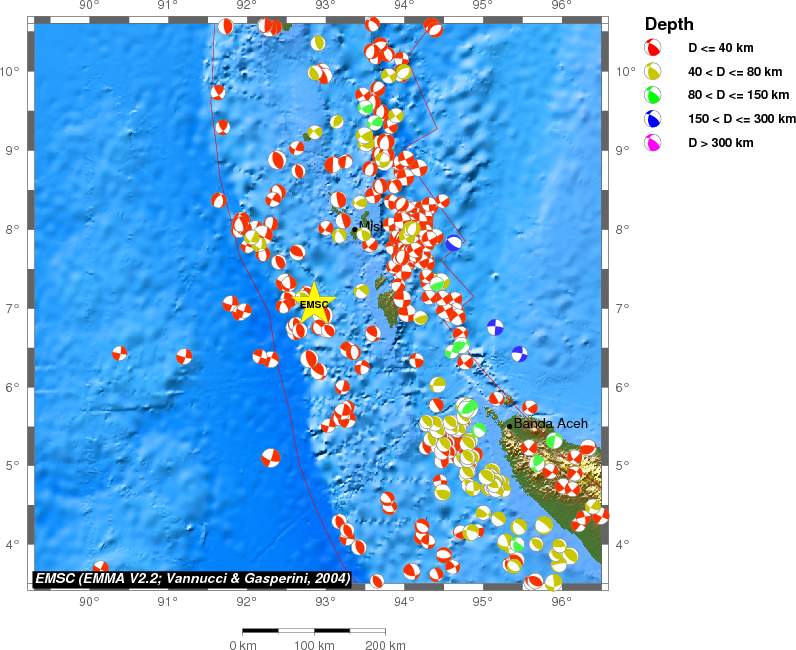Image resolution: width=796 pixels, height=650 pixels.
Task: Click the 'D > 300 km' legend text
Action: pyautogui.click(x=720, y=143)
